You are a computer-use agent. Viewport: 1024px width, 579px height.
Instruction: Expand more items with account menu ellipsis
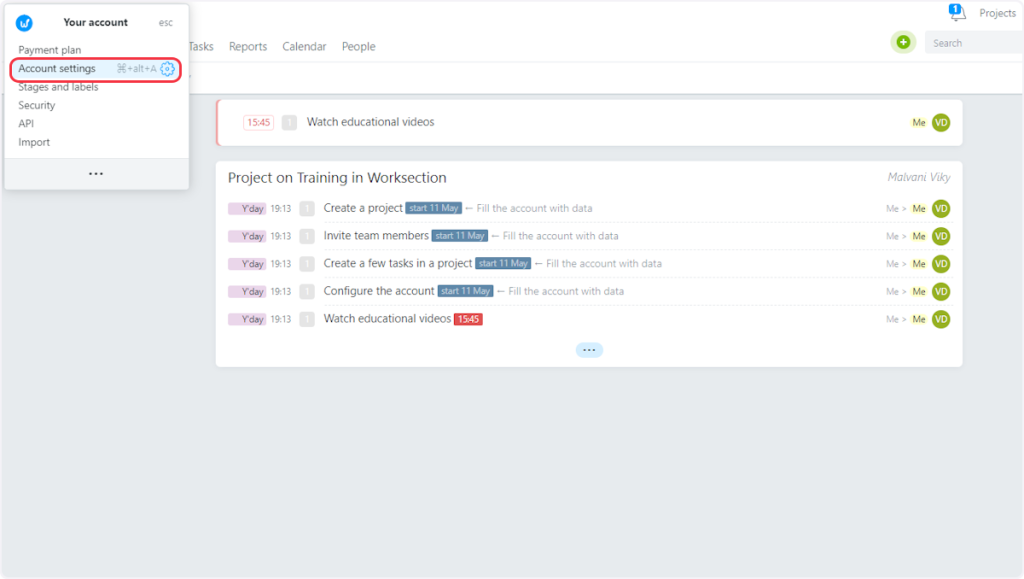pyautogui.click(x=96, y=174)
